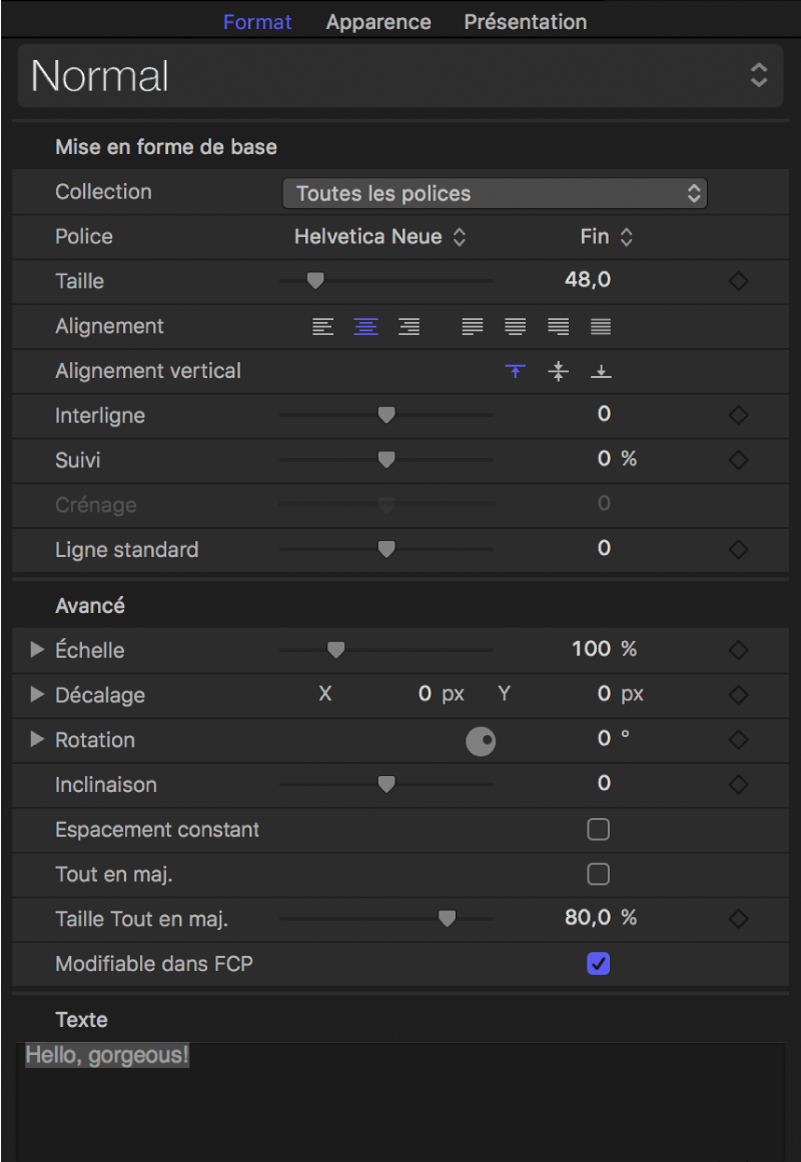Uncheck Modifiable dans FCP

point(598,964)
